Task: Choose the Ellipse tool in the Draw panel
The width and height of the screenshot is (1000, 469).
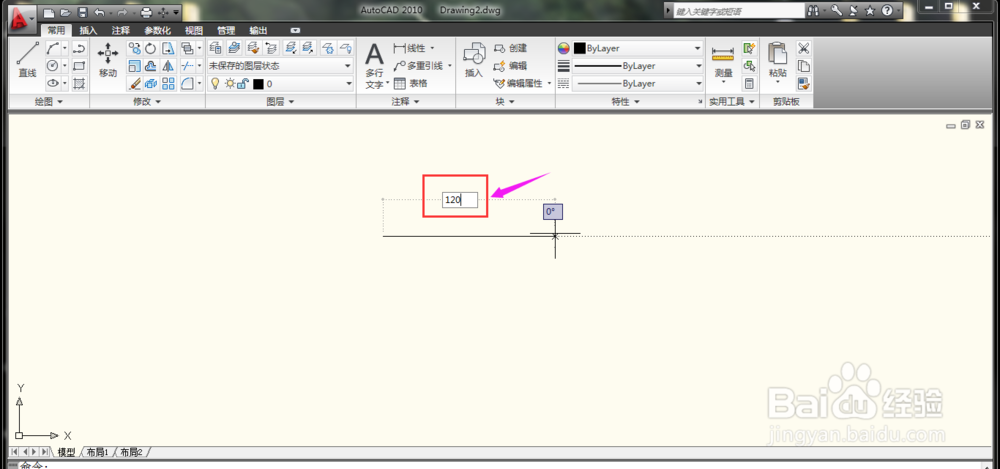Action: pyautogui.click(x=53, y=83)
